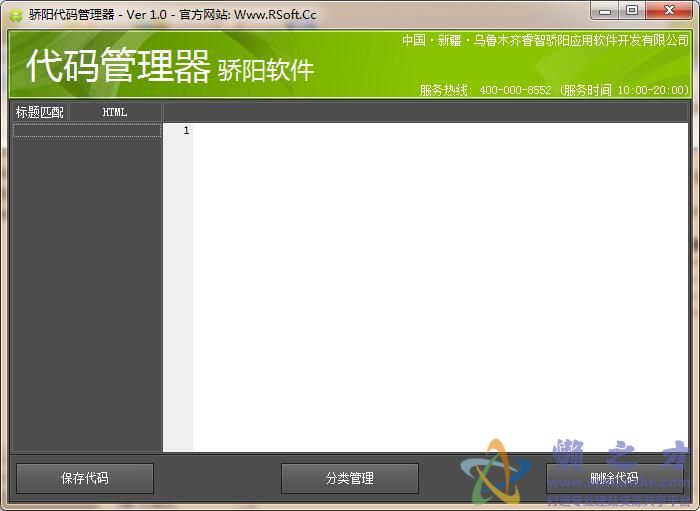Select the 标题匹配 column header
This screenshot has width=700, height=511.
(x=40, y=112)
